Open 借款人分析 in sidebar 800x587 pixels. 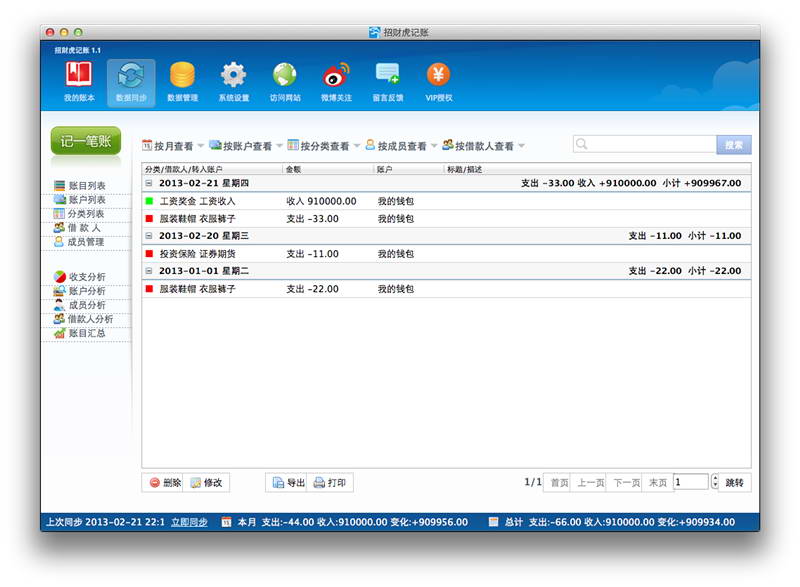coord(84,319)
